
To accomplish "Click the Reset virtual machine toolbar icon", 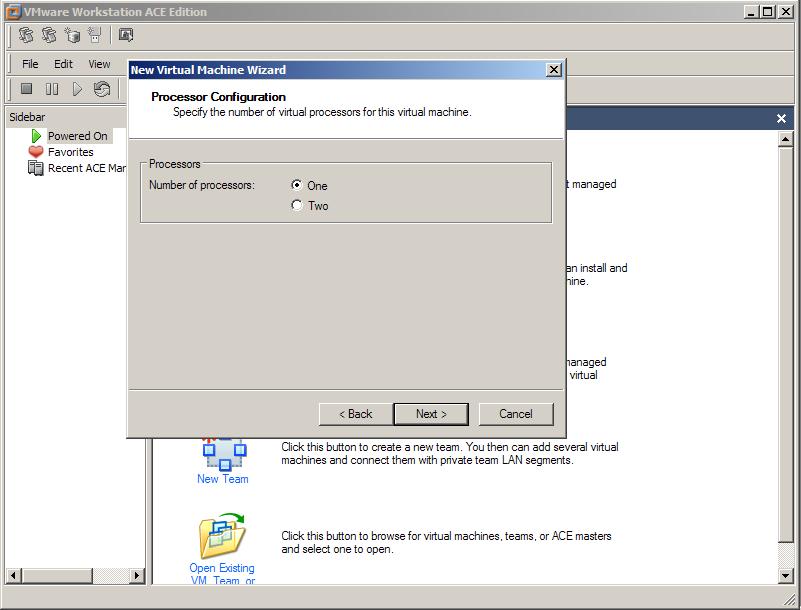I will [102, 89].
